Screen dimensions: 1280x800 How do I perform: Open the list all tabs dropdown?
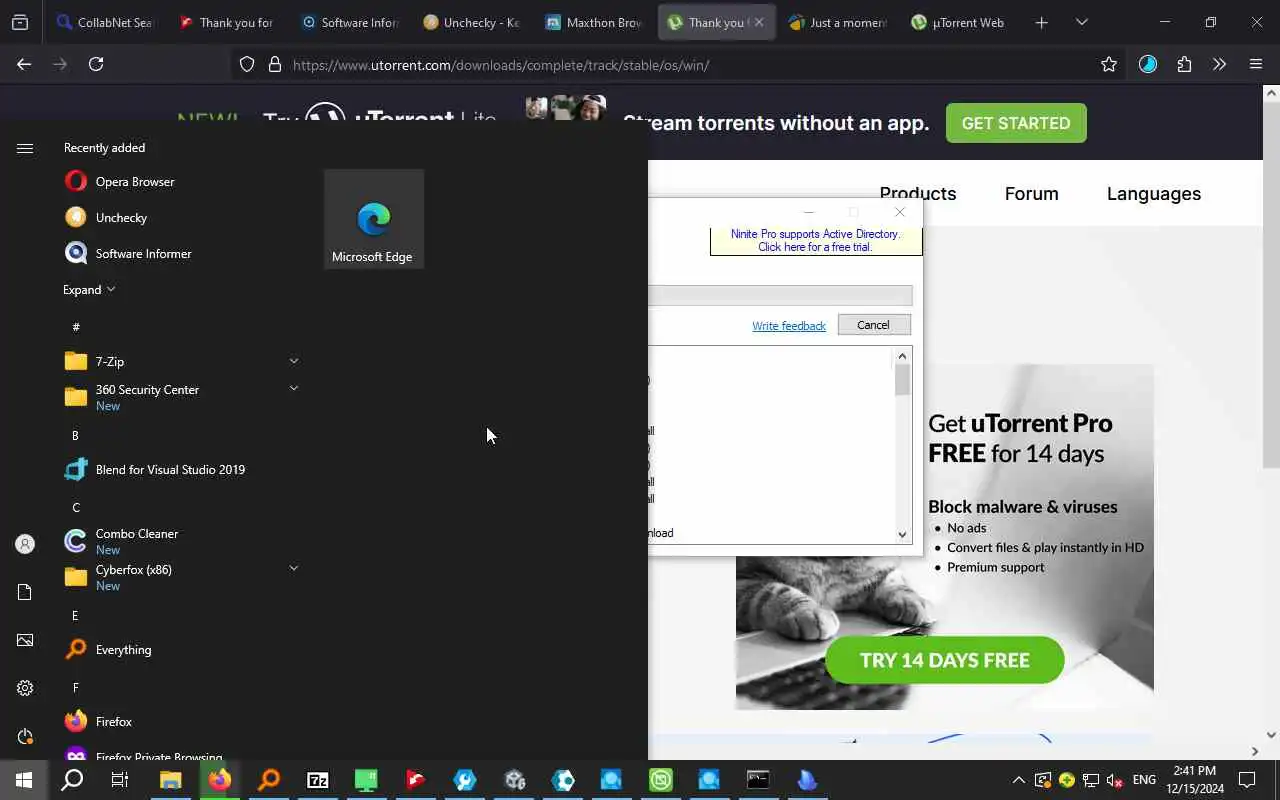click(1081, 22)
